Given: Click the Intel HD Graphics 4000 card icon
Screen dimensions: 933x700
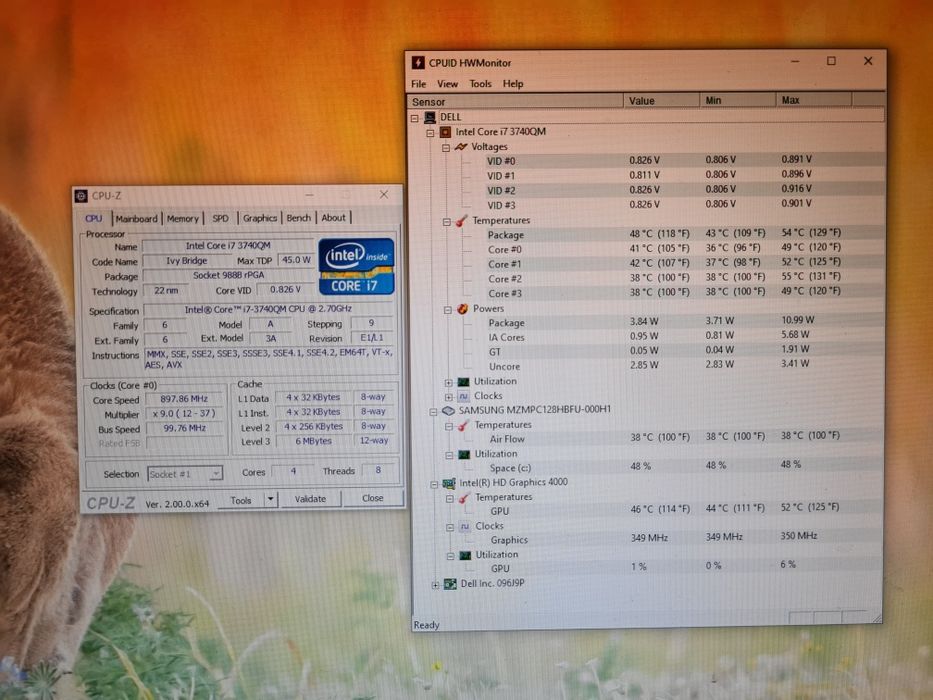Looking at the screenshot, I should click(x=449, y=483).
